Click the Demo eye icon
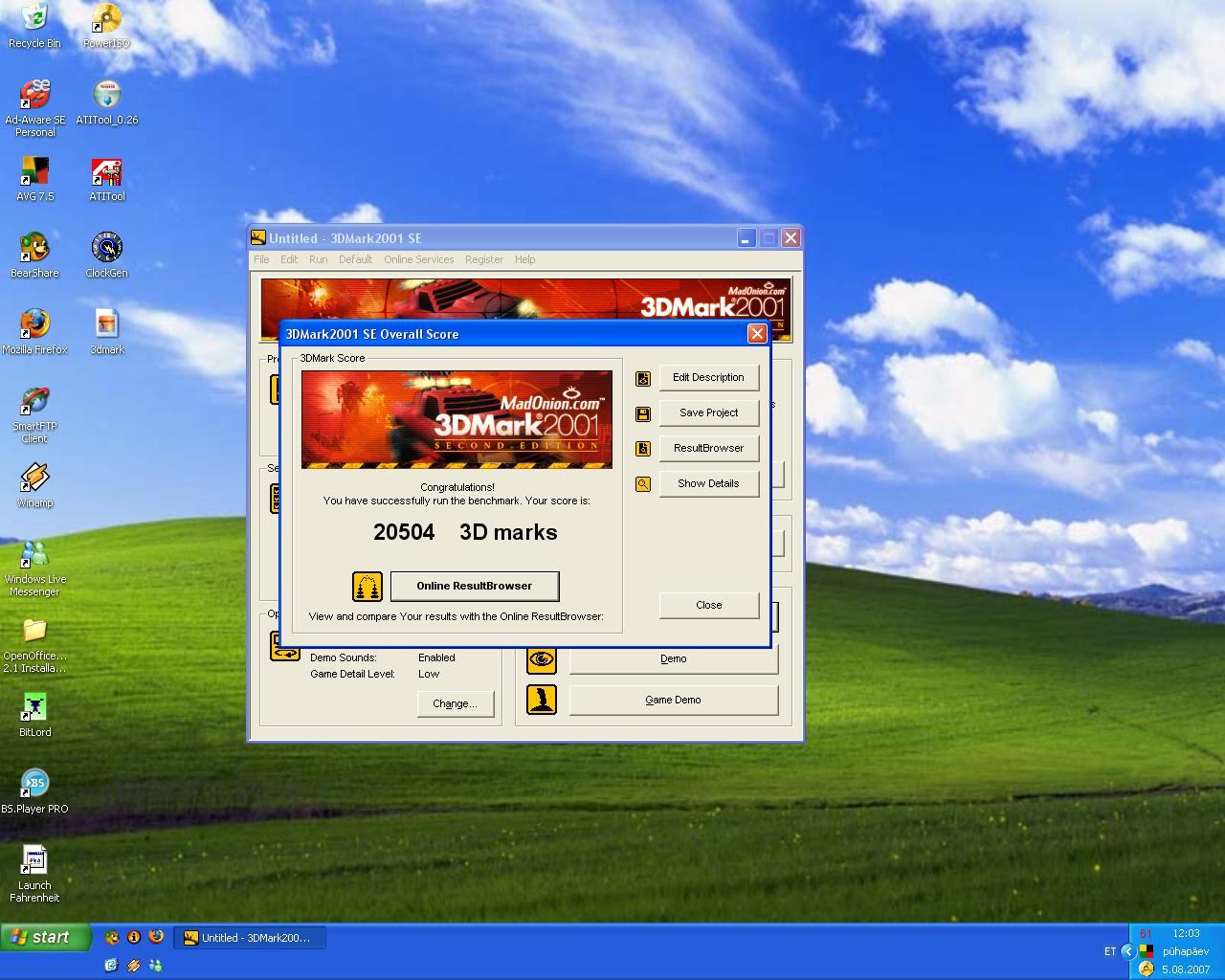This screenshot has height=980, width=1225. (x=542, y=658)
